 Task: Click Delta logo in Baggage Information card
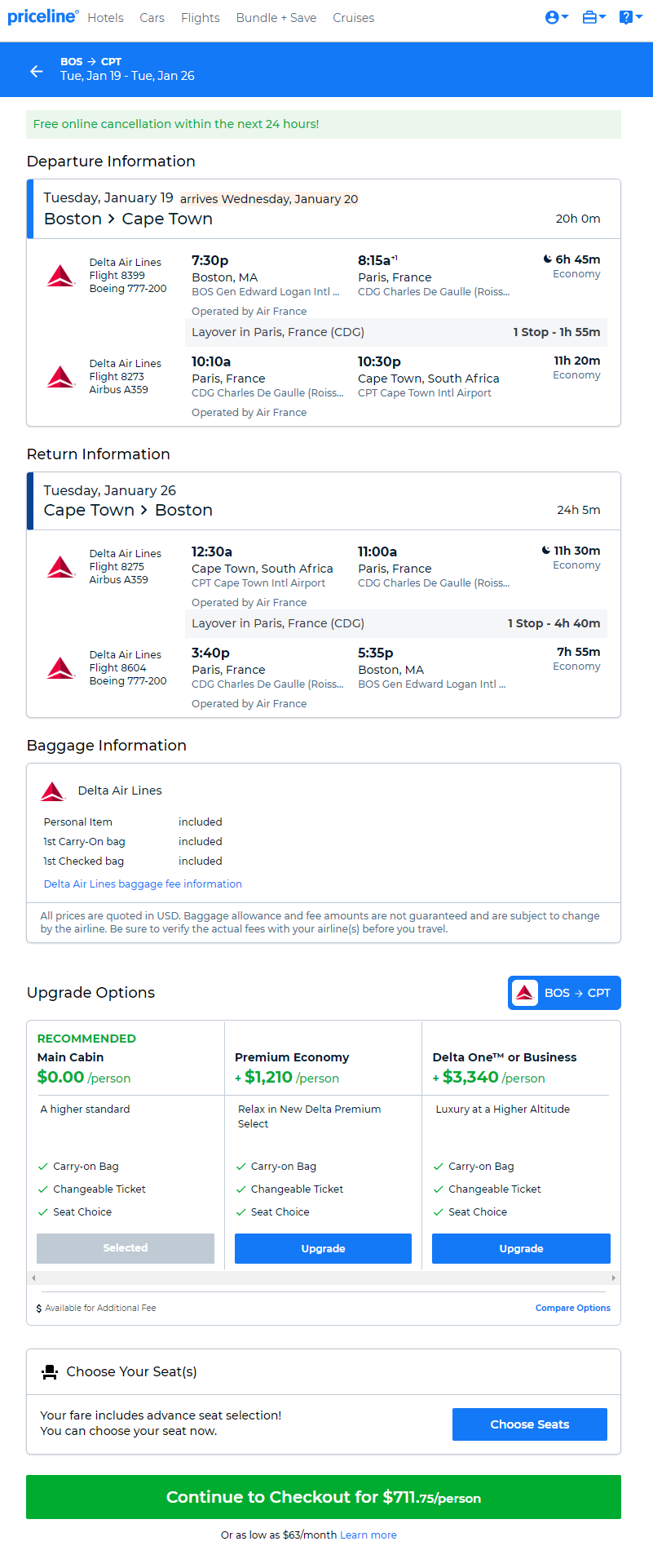[53, 791]
